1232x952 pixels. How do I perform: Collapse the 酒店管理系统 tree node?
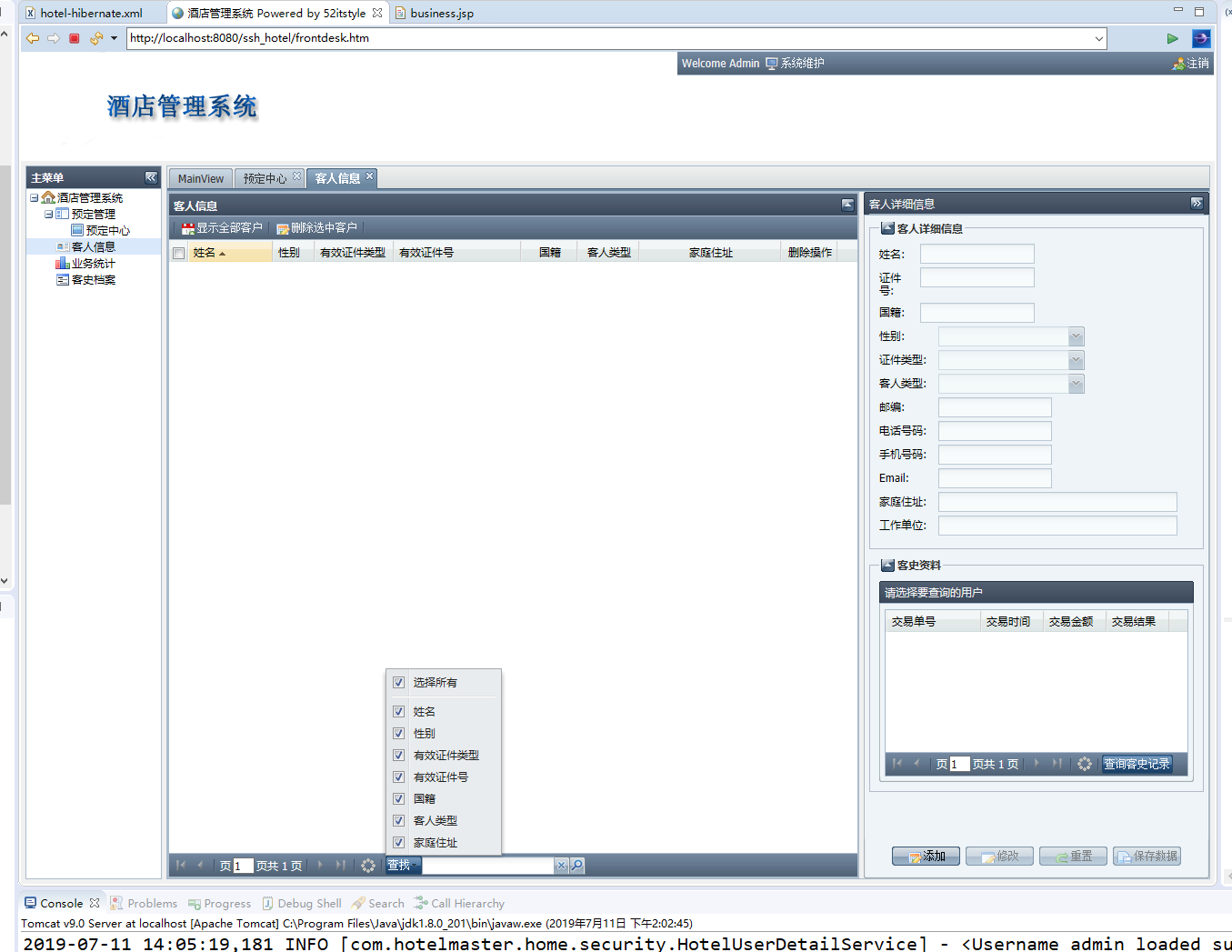pos(34,197)
